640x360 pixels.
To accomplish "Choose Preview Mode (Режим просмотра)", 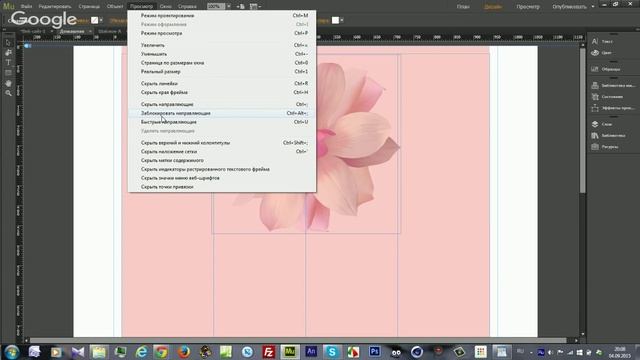I will 222,33.
